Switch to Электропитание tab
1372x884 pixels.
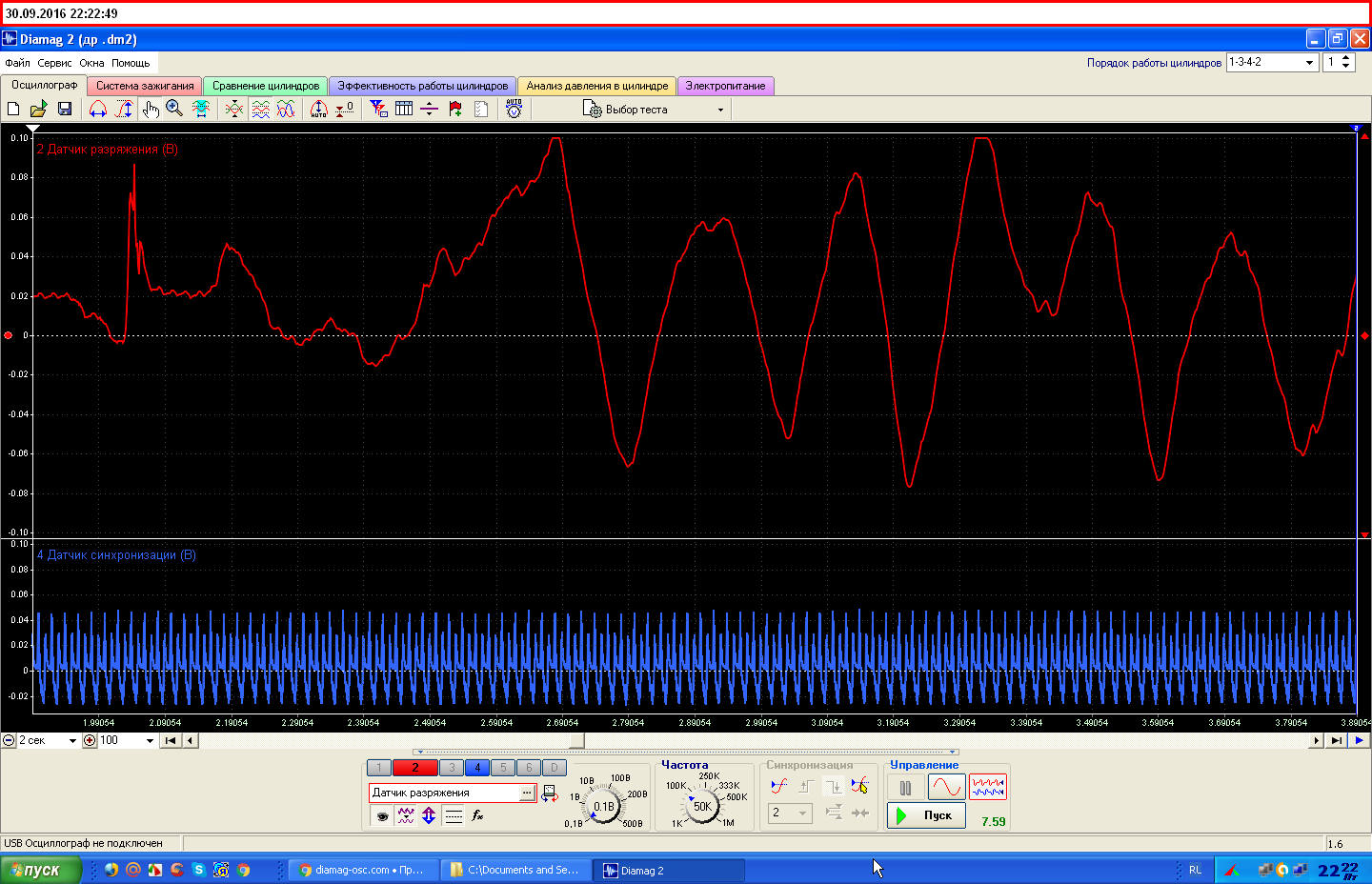(726, 86)
